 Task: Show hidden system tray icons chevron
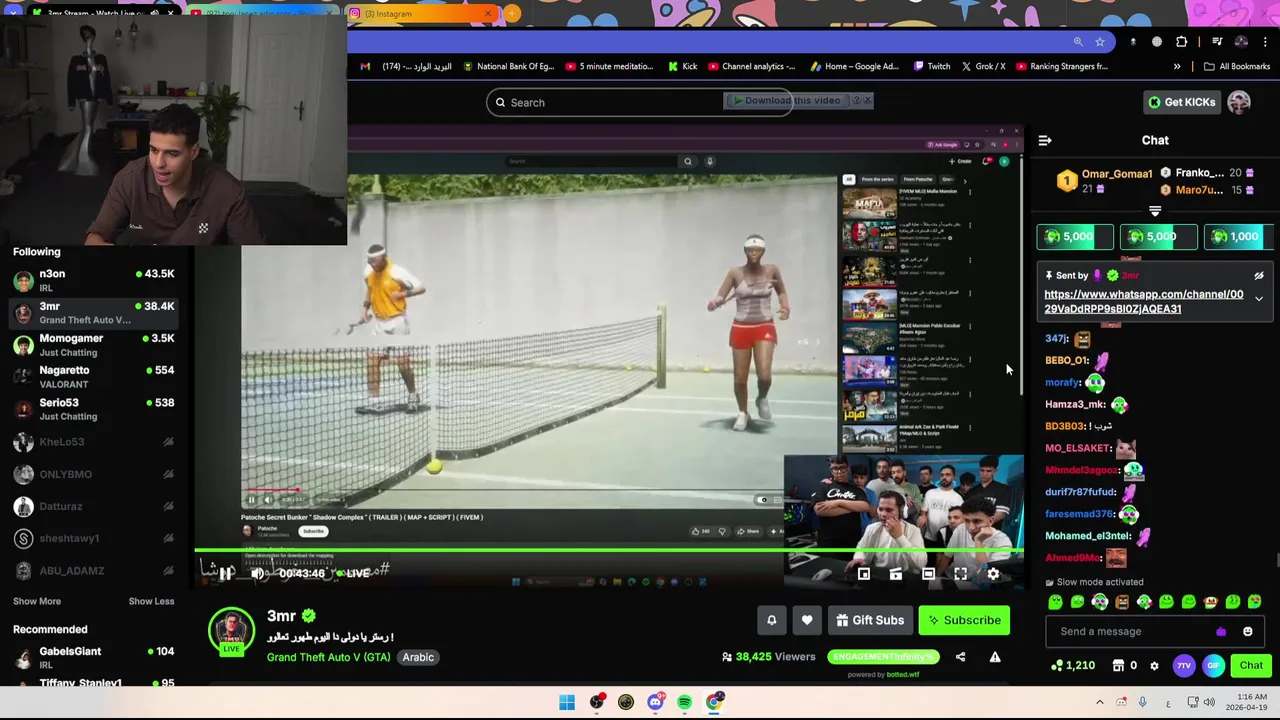(x=1100, y=703)
